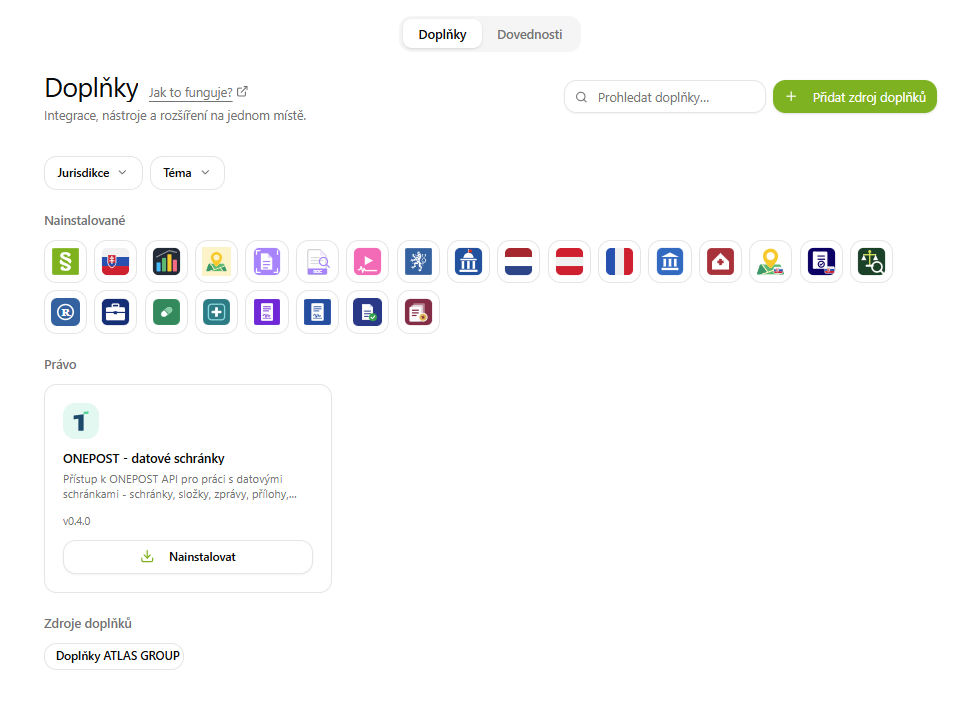Click Přidat zdroj doplňků button

[x=855, y=97]
